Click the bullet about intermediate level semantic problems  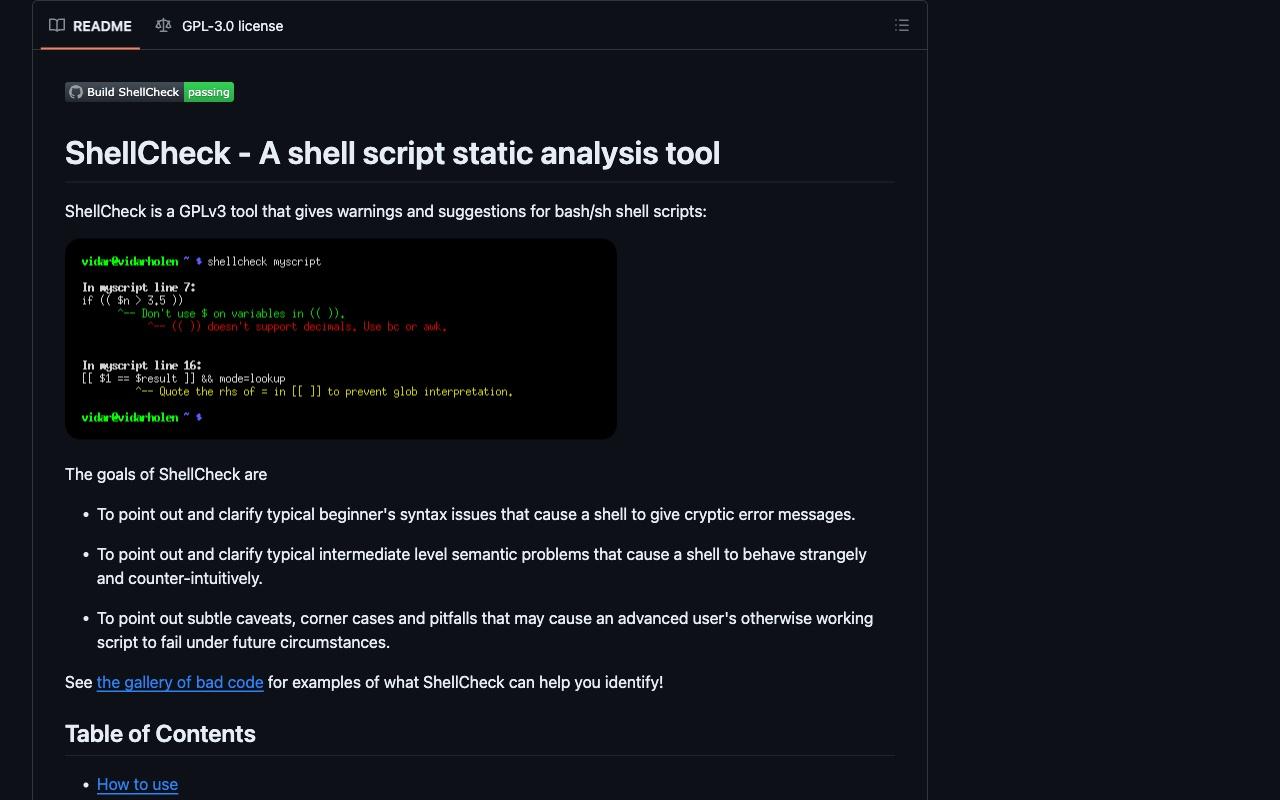click(482, 566)
